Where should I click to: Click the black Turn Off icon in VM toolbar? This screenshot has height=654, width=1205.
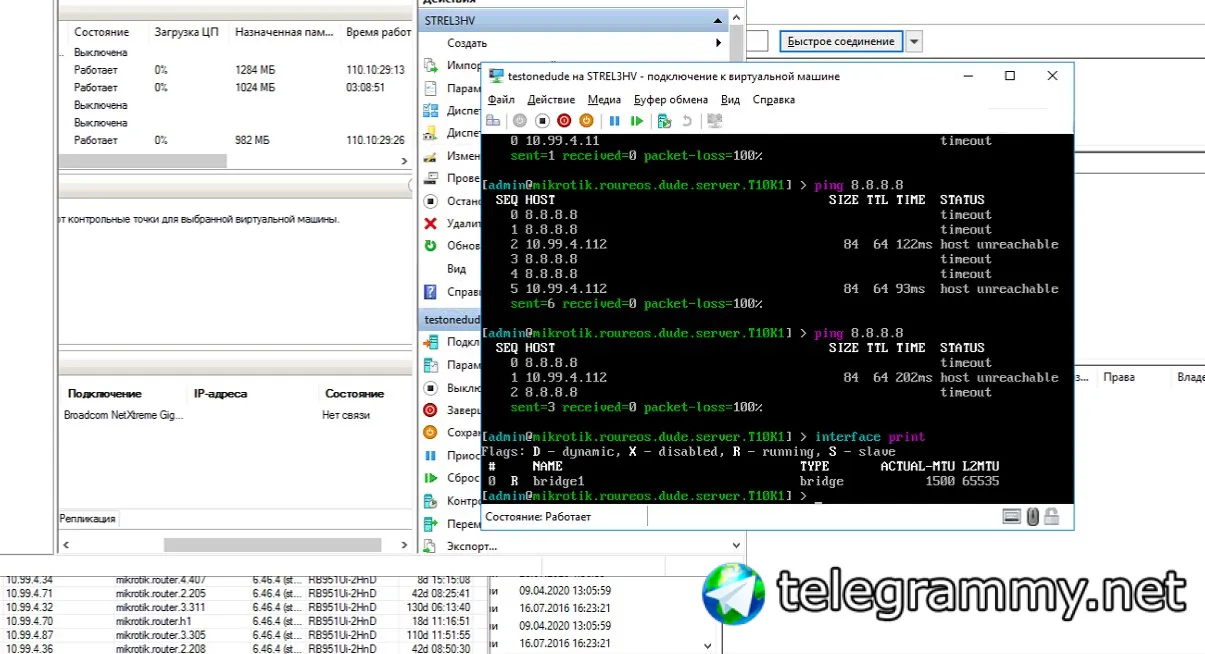542,120
